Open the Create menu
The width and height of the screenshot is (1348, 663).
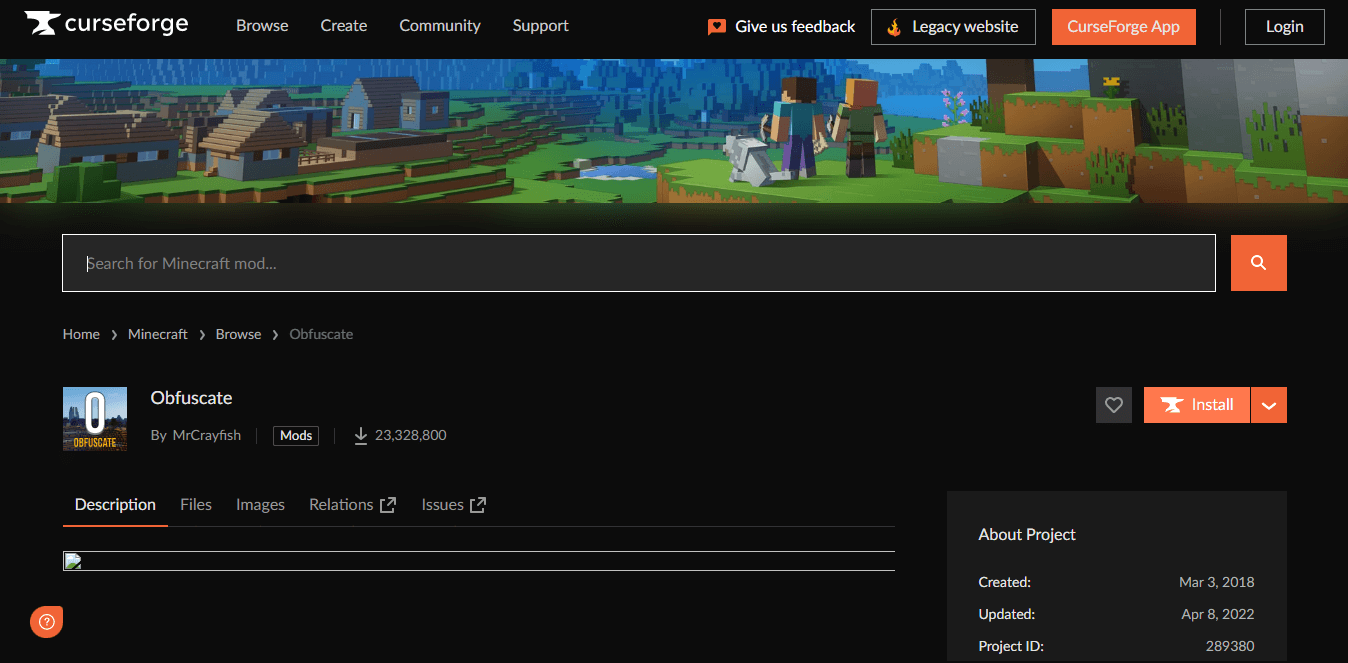(x=344, y=26)
